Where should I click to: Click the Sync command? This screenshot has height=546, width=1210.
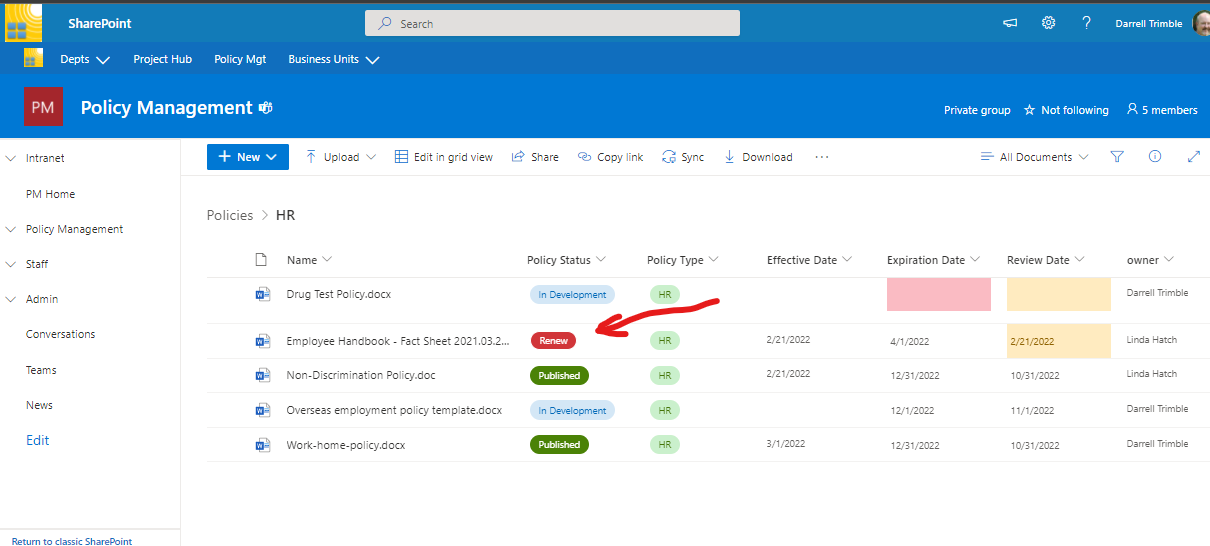click(x=683, y=157)
